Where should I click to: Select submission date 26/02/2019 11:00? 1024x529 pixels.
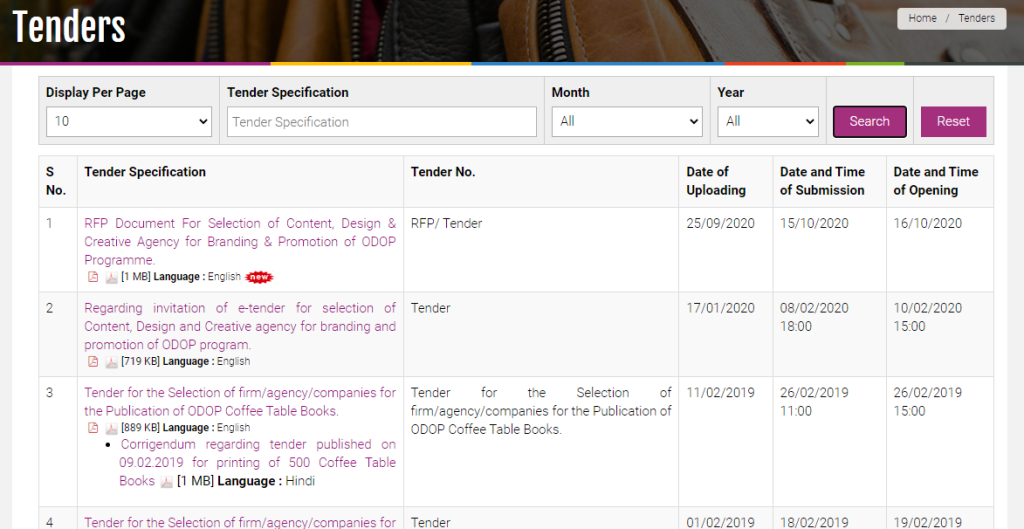pos(814,402)
